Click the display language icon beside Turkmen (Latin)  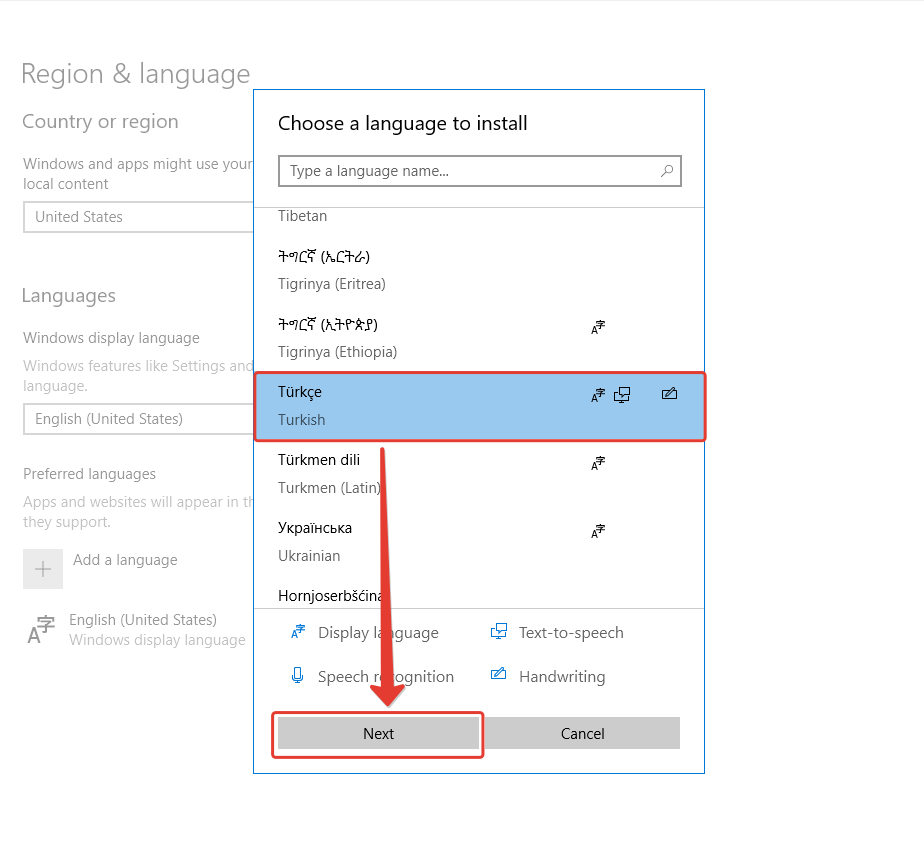click(598, 463)
